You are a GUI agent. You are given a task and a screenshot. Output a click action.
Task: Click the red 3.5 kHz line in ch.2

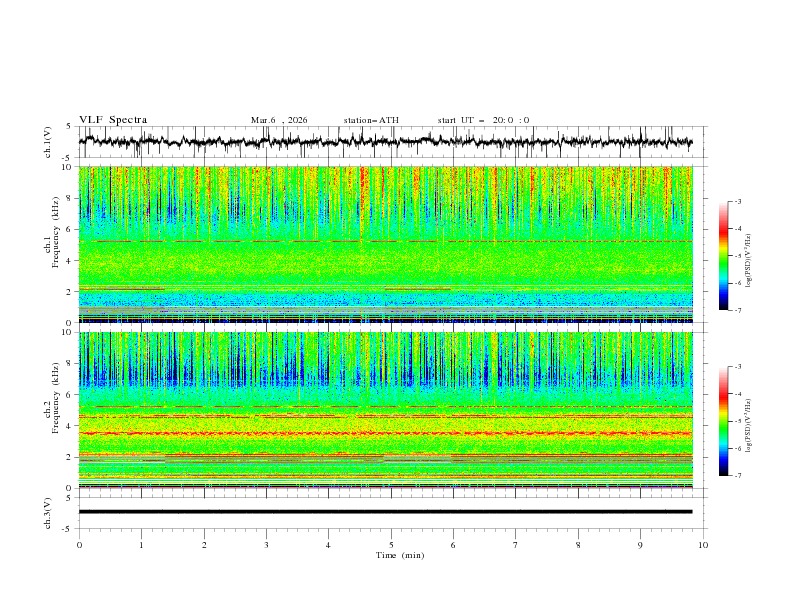[x=385, y=433]
